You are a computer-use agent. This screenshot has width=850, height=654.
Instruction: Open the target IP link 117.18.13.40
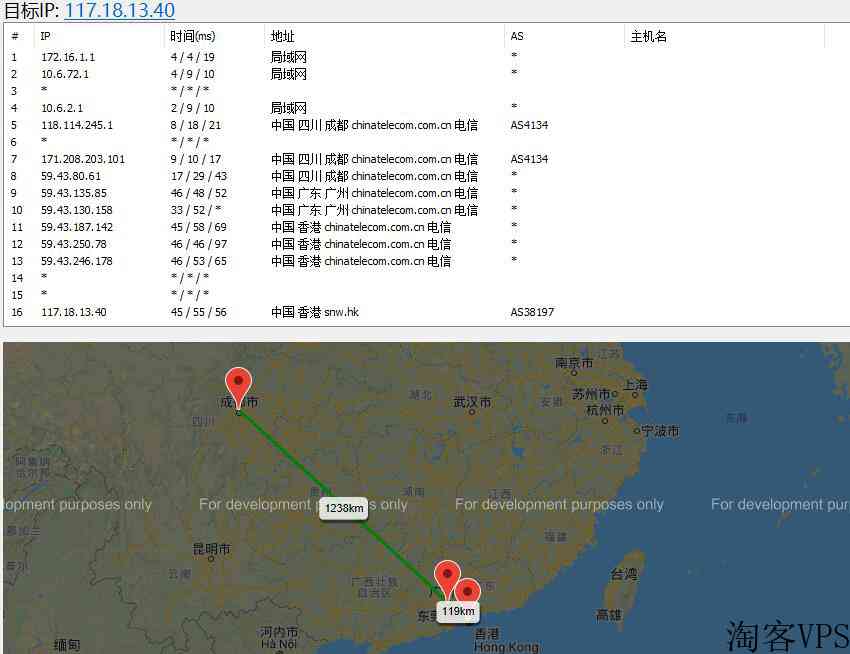[119, 11]
